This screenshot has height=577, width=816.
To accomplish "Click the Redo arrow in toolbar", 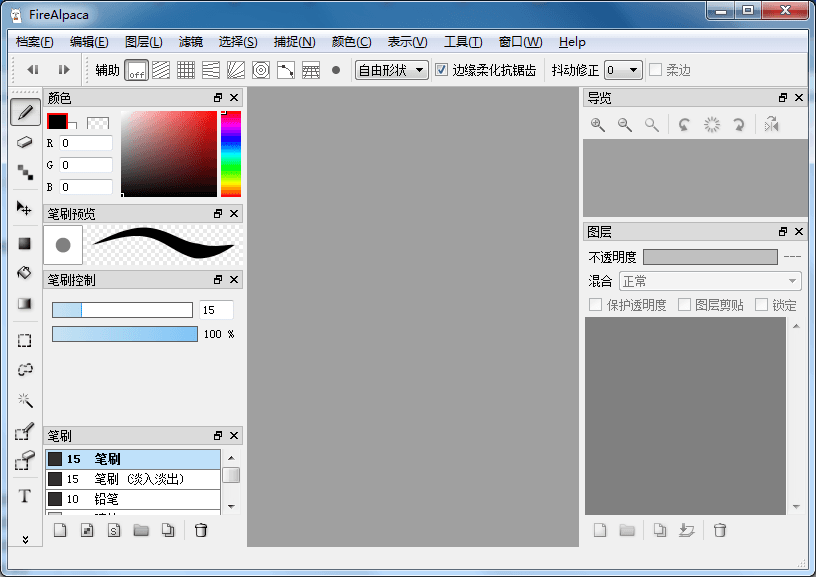I will pyautogui.click(x=63, y=69).
